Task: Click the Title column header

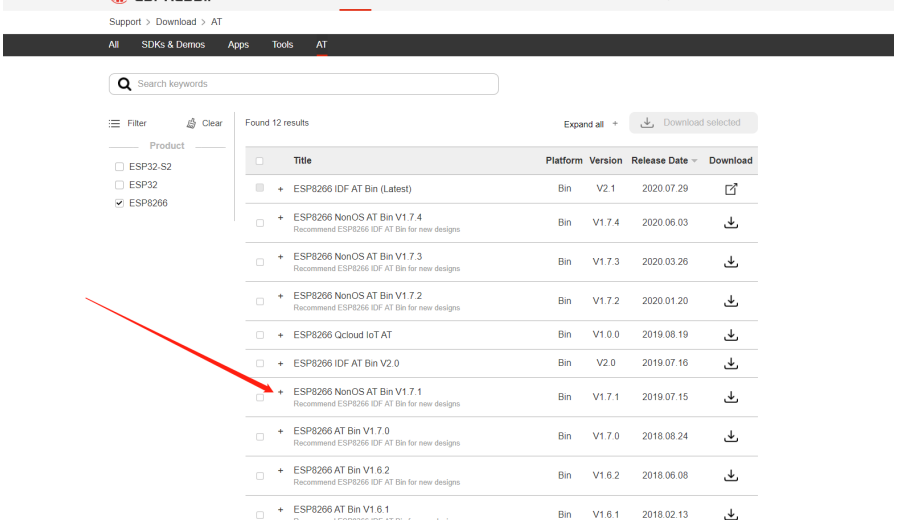Action: (x=302, y=161)
